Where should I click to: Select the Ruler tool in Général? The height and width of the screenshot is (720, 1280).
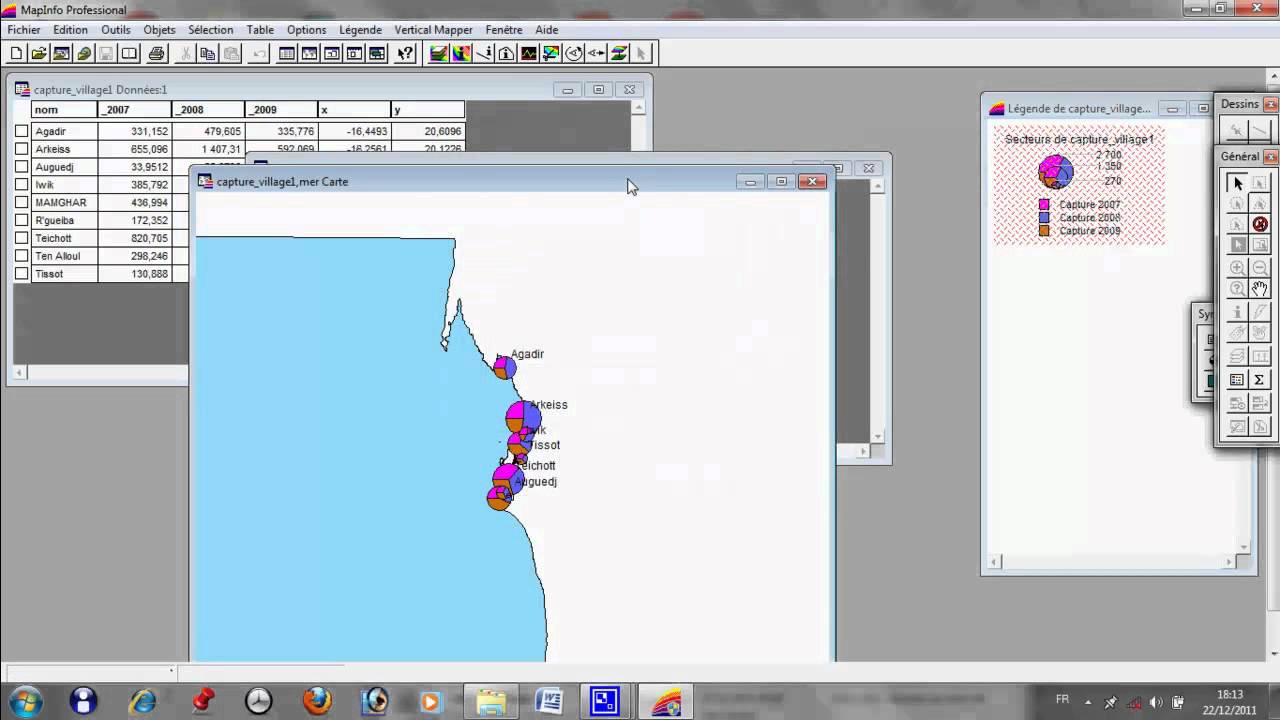(1259, 356)
